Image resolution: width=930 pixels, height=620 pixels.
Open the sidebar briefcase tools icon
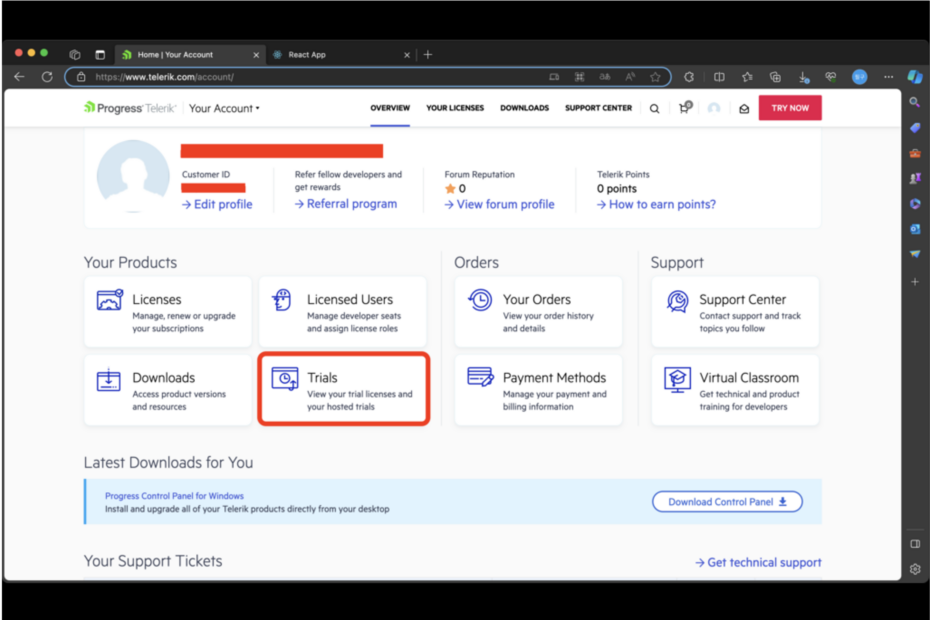click(x=915, y=153)
